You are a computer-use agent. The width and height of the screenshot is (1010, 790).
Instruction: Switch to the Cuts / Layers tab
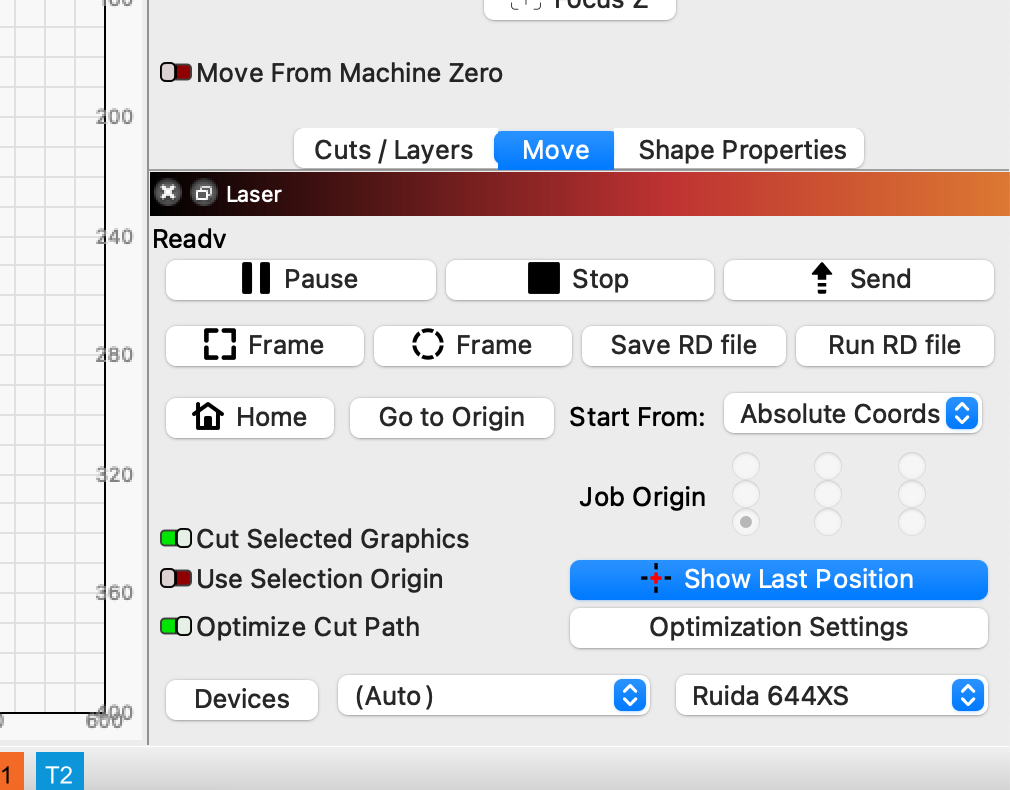point(393,150)
